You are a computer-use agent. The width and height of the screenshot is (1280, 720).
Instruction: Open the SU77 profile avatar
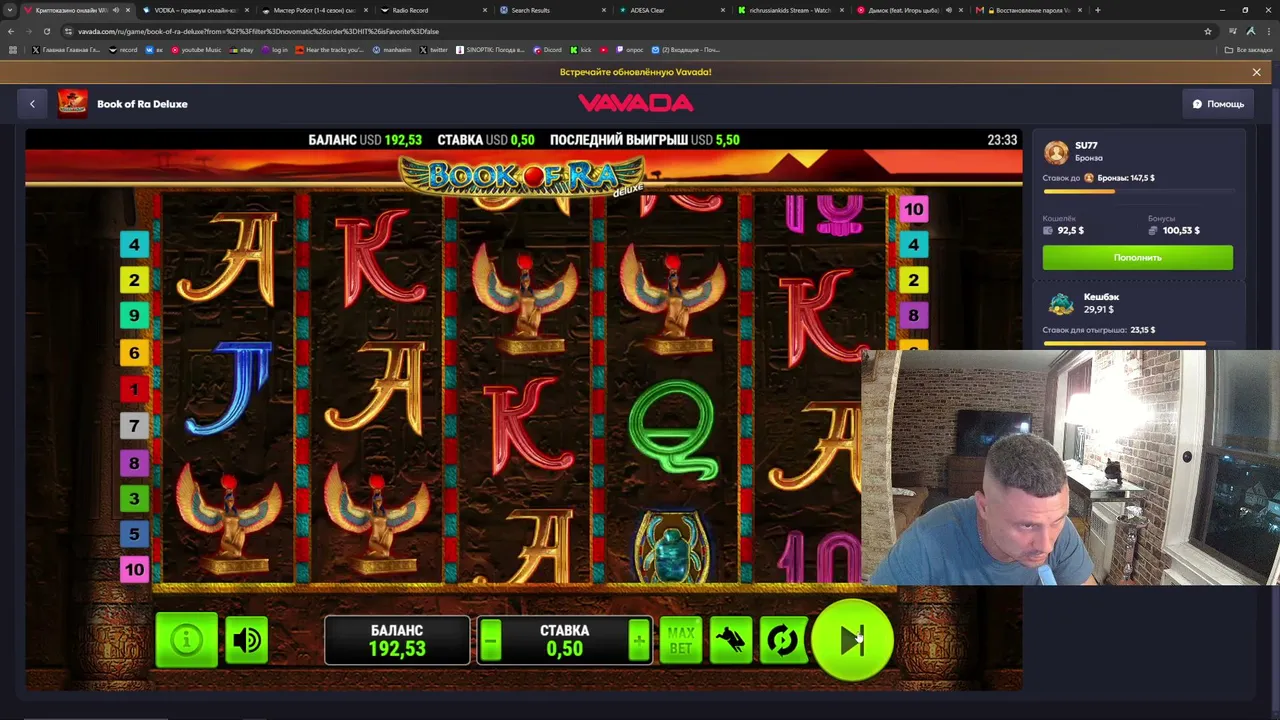click(x=1056, y=152)
